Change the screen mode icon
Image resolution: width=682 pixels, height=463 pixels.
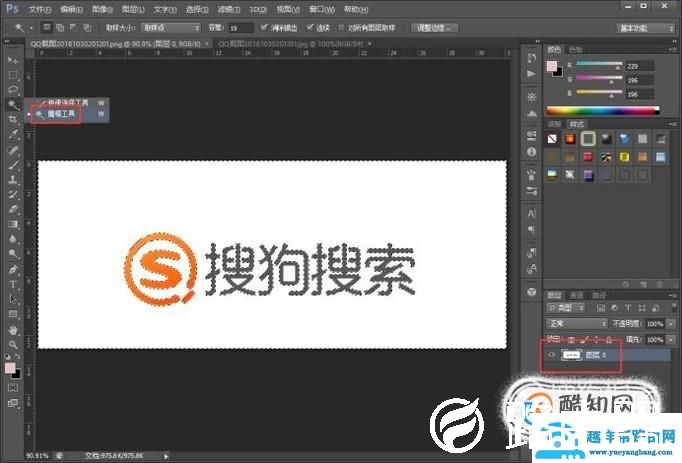pos(13,403)
